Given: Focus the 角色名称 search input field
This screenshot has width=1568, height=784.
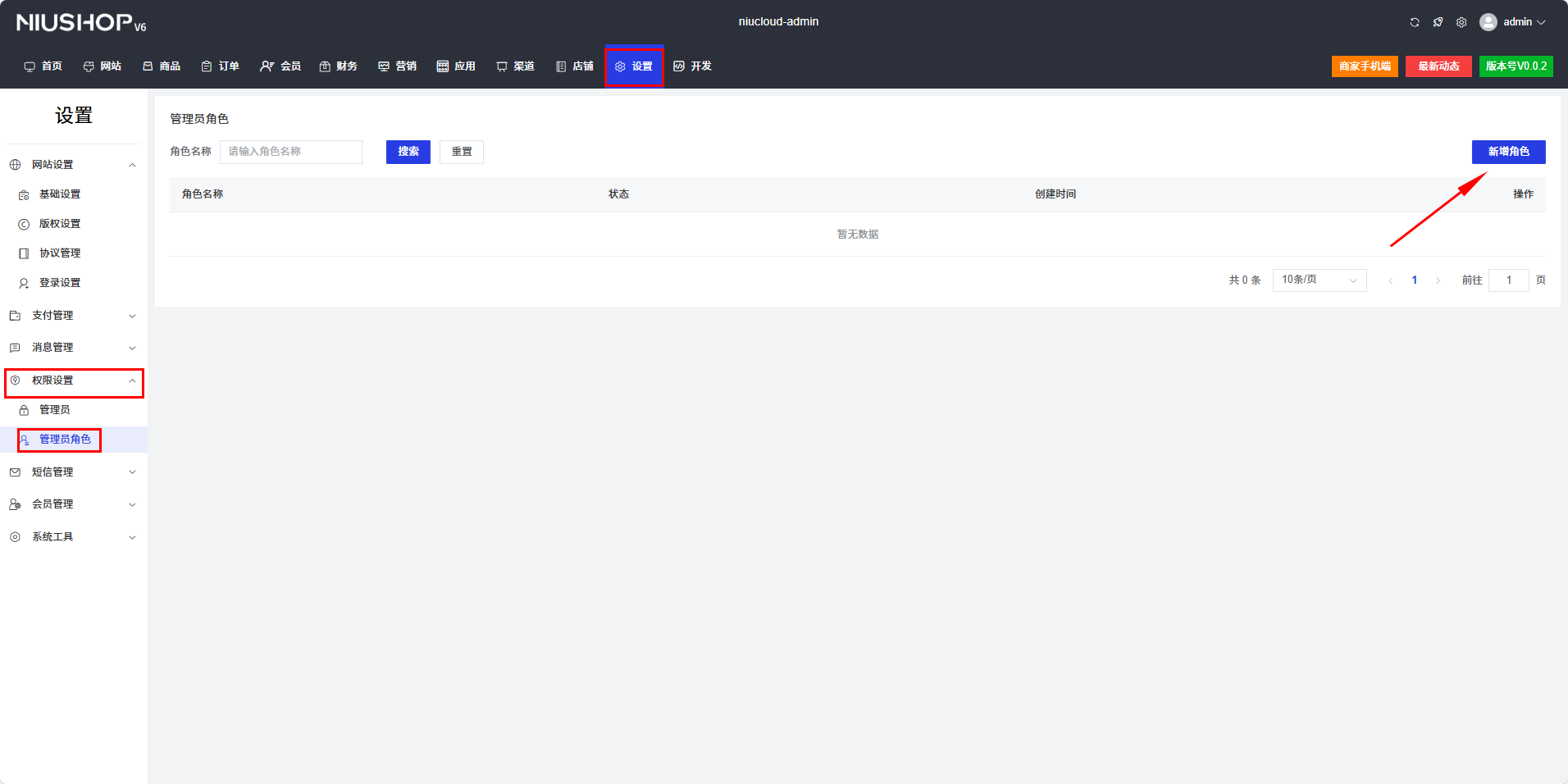Looking at the screenshot, I should tap(290, 152).
